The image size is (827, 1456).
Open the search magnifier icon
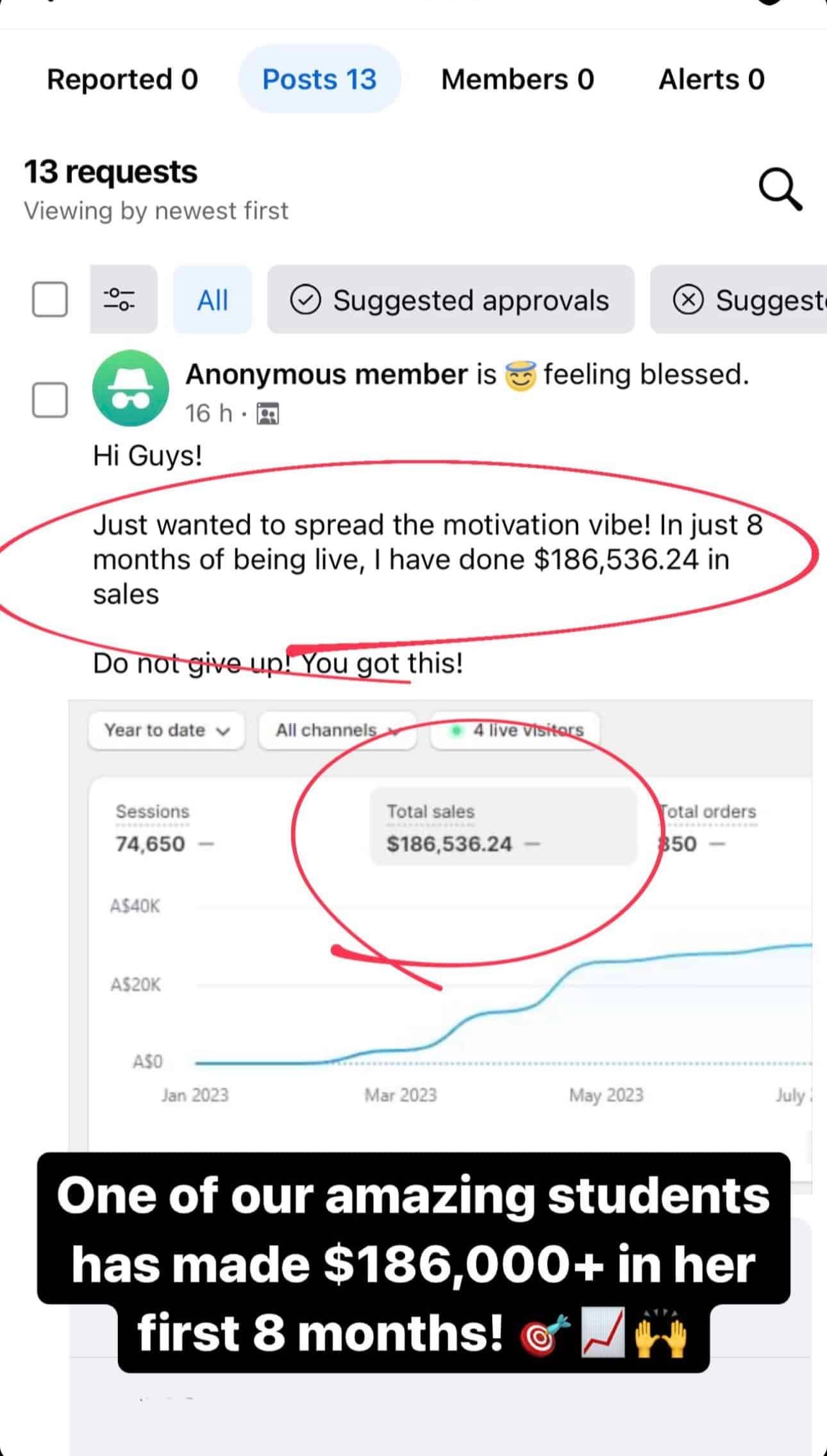pos(780,190)
